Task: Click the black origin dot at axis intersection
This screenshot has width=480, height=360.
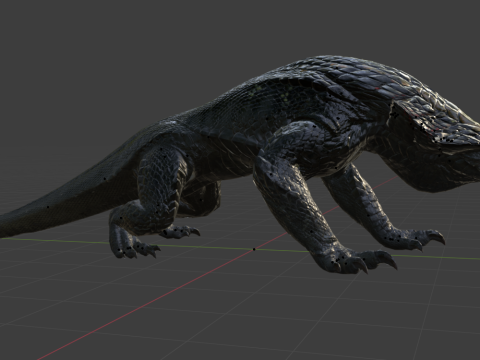Action: 254,249
